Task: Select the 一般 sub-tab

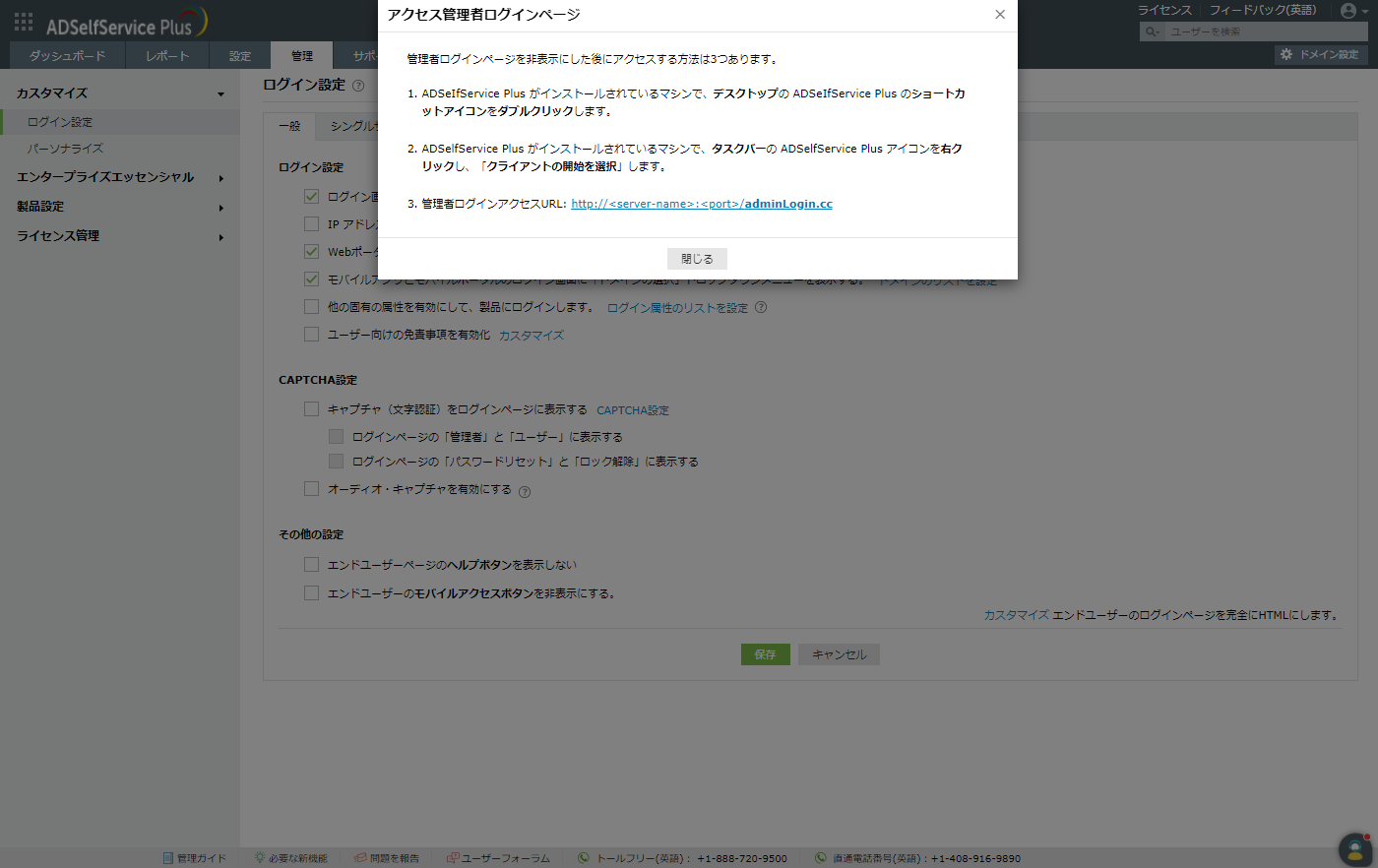Action: tap(289, 126)
